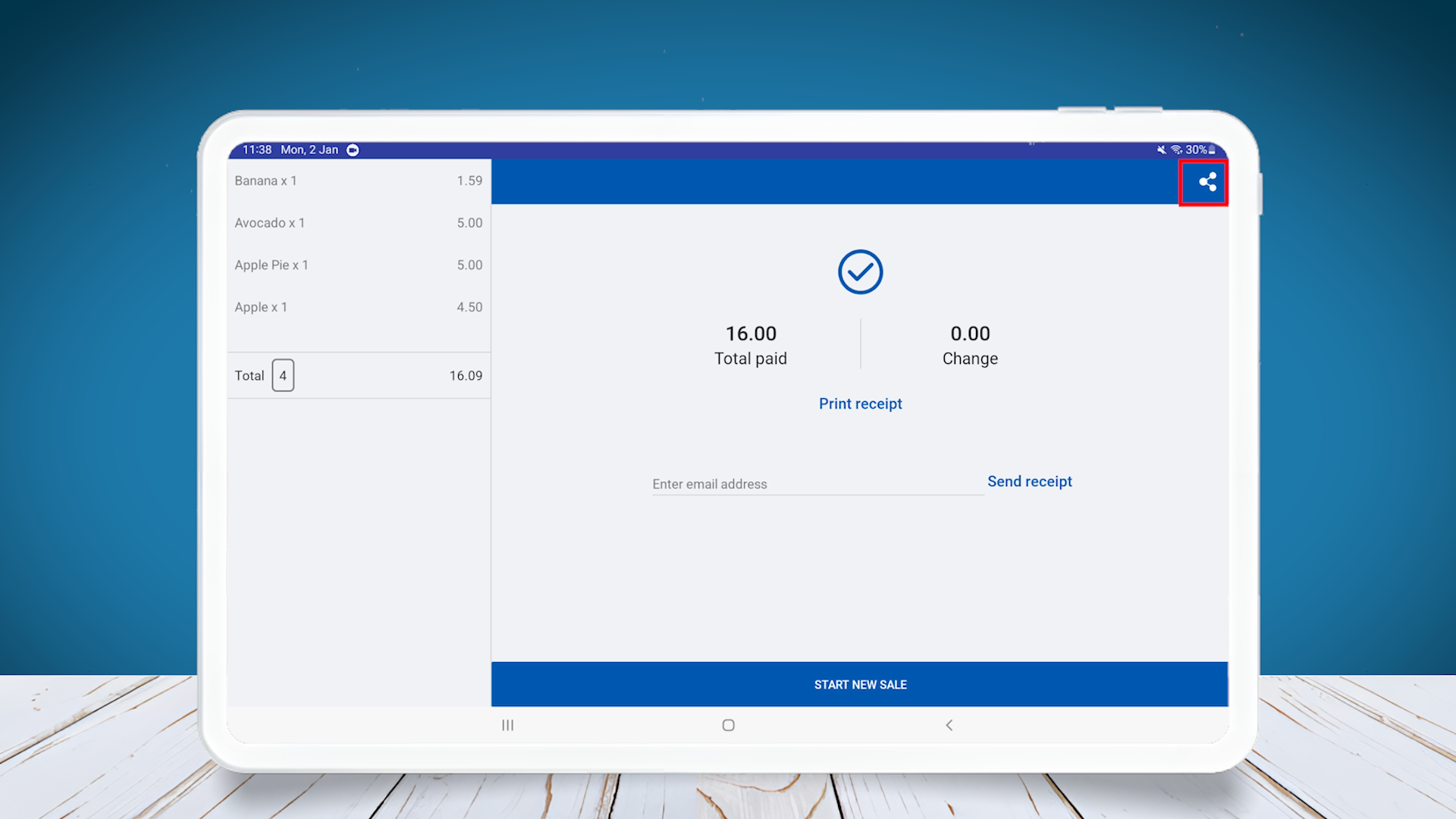Click the blue checkmark circle icon
1456x819 pixels.
(860, 271)
